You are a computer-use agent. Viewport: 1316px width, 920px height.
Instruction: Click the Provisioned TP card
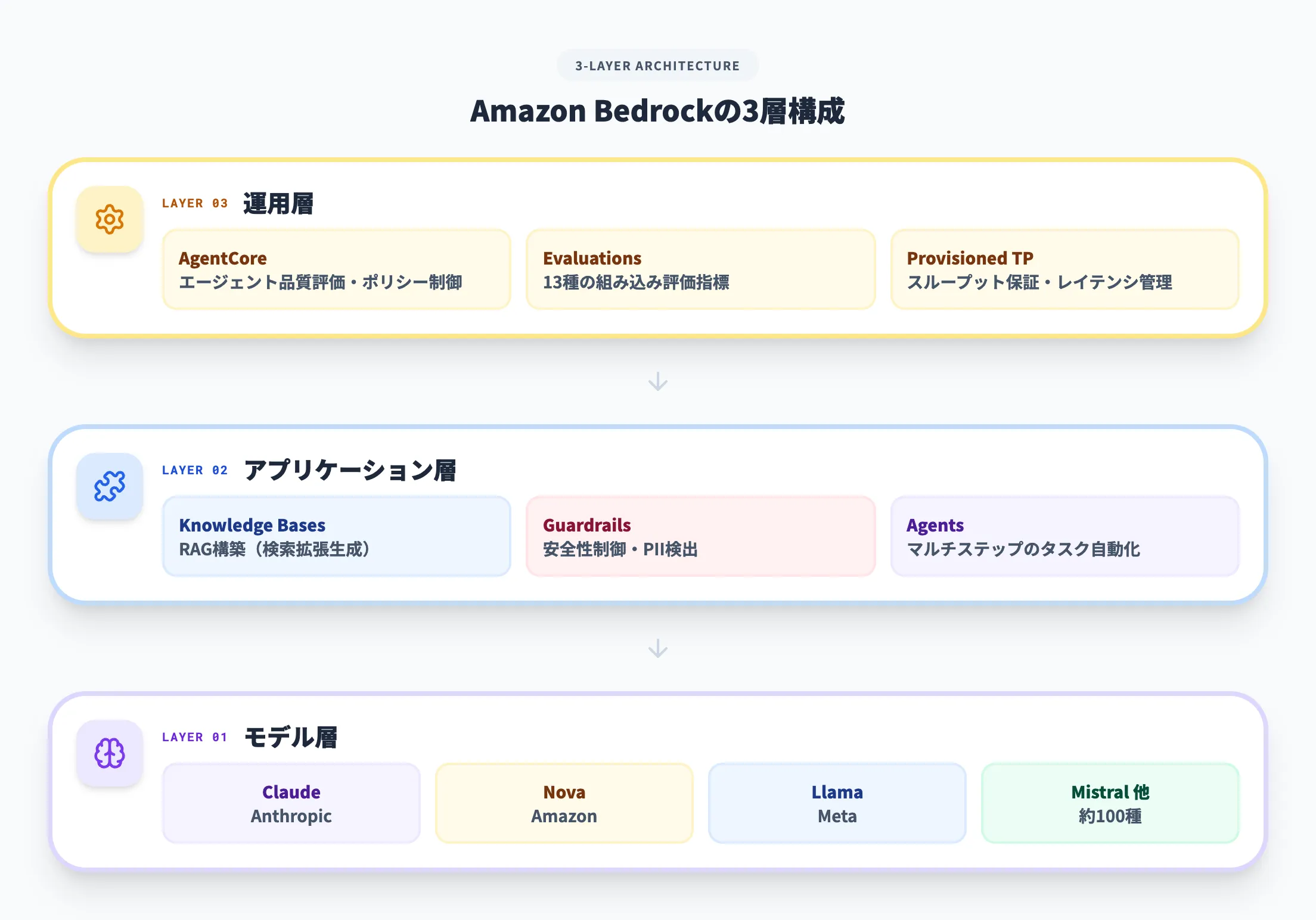(x=1064, y=269)
